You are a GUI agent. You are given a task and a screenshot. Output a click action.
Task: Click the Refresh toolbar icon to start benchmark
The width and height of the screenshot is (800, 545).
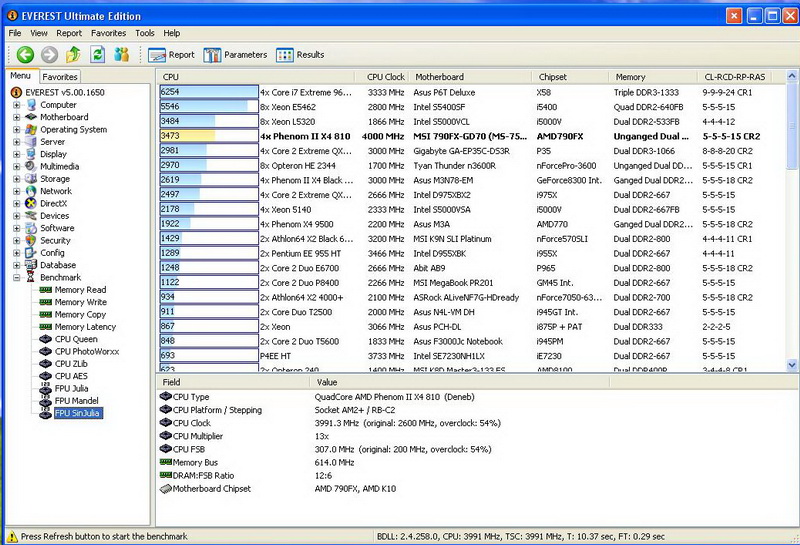[97, 54]
